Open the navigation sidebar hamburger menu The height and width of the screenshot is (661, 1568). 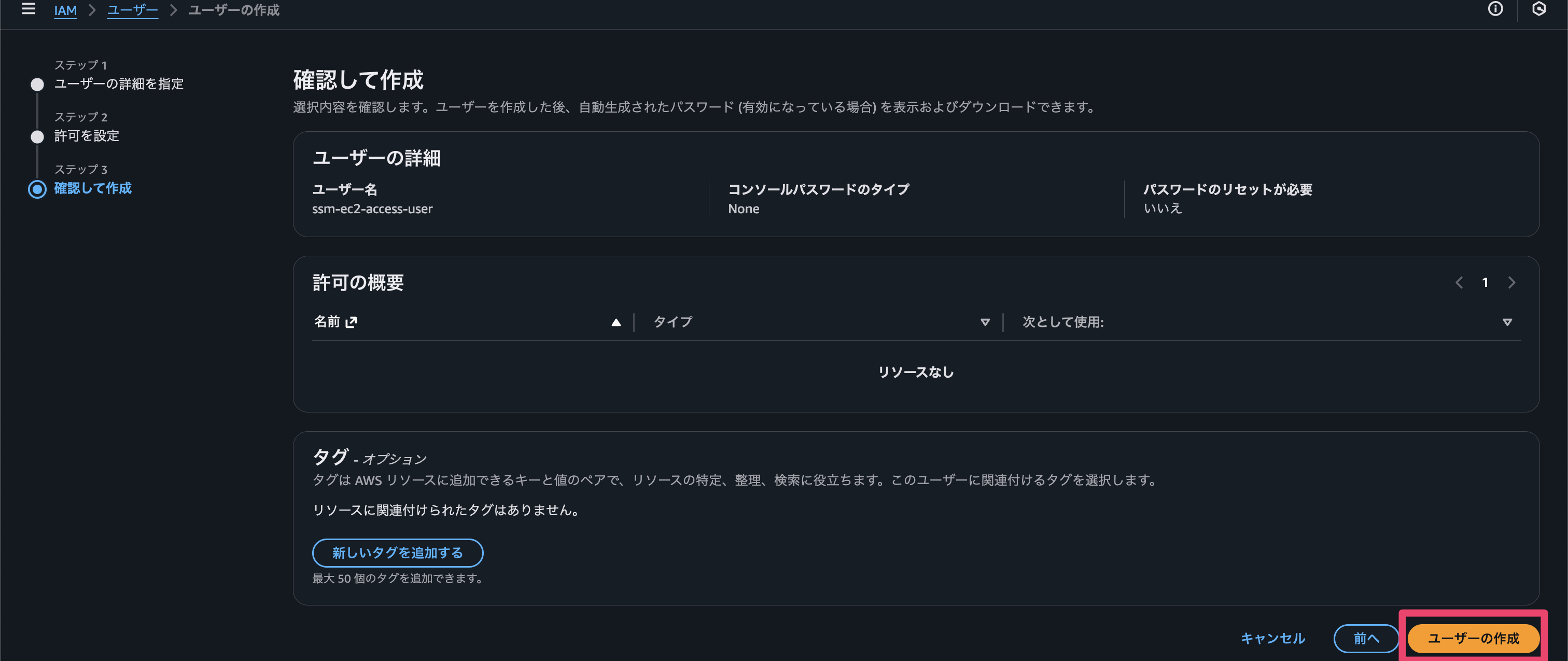pos(29,9)
